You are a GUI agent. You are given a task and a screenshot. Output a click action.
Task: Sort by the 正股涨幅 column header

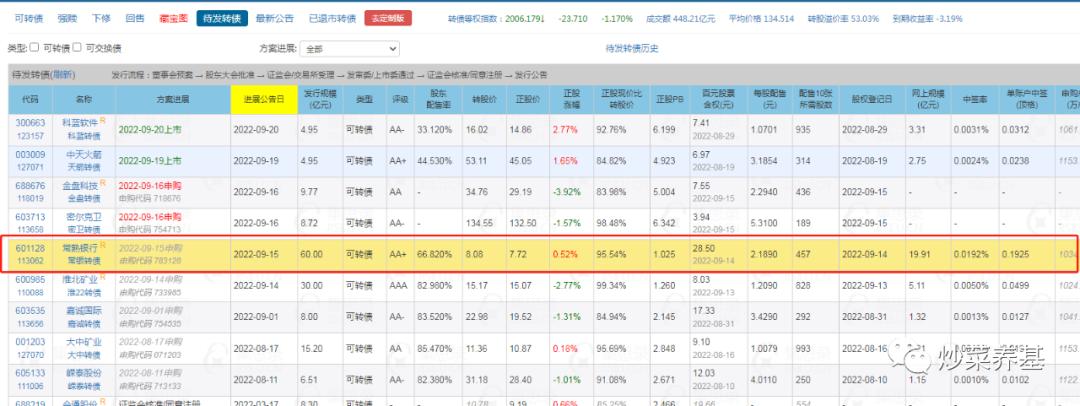click(x=572, y=100)
